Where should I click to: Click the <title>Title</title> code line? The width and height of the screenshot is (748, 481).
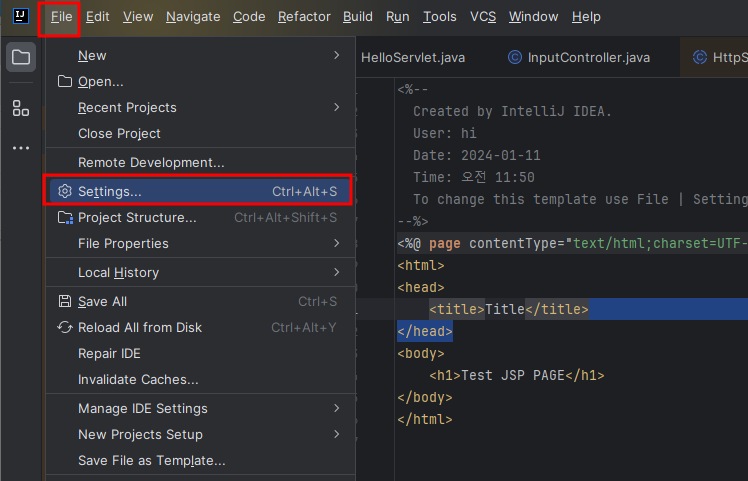coord(509,309)
